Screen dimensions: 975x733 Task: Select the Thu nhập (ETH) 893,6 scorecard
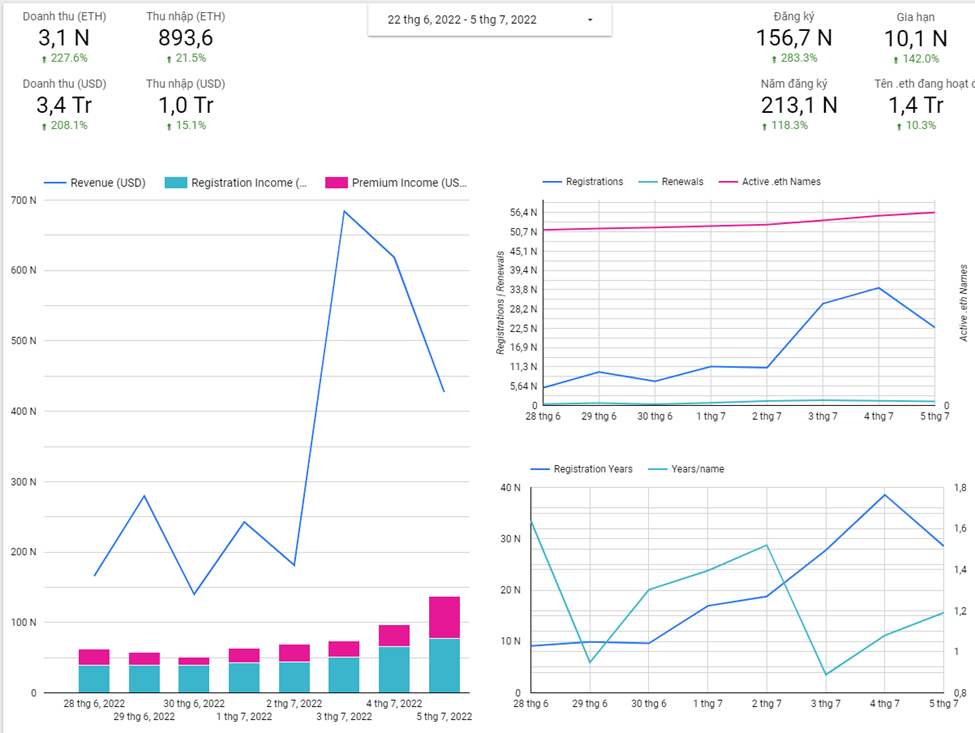[185, 38]
